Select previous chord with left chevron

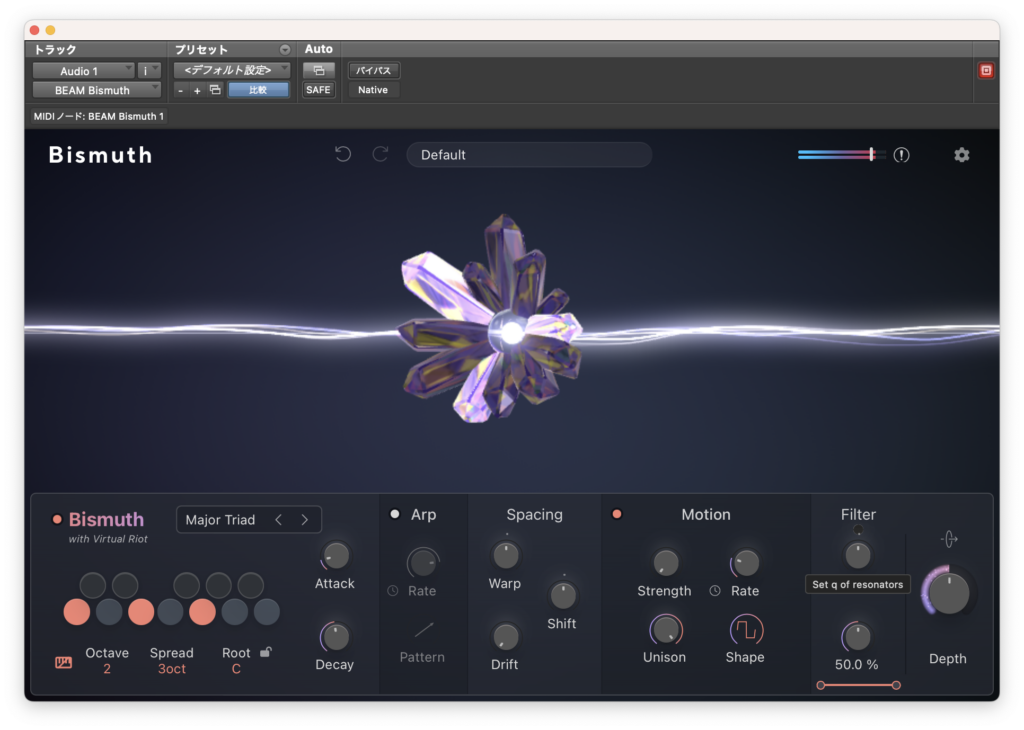[x=279, y=520]
